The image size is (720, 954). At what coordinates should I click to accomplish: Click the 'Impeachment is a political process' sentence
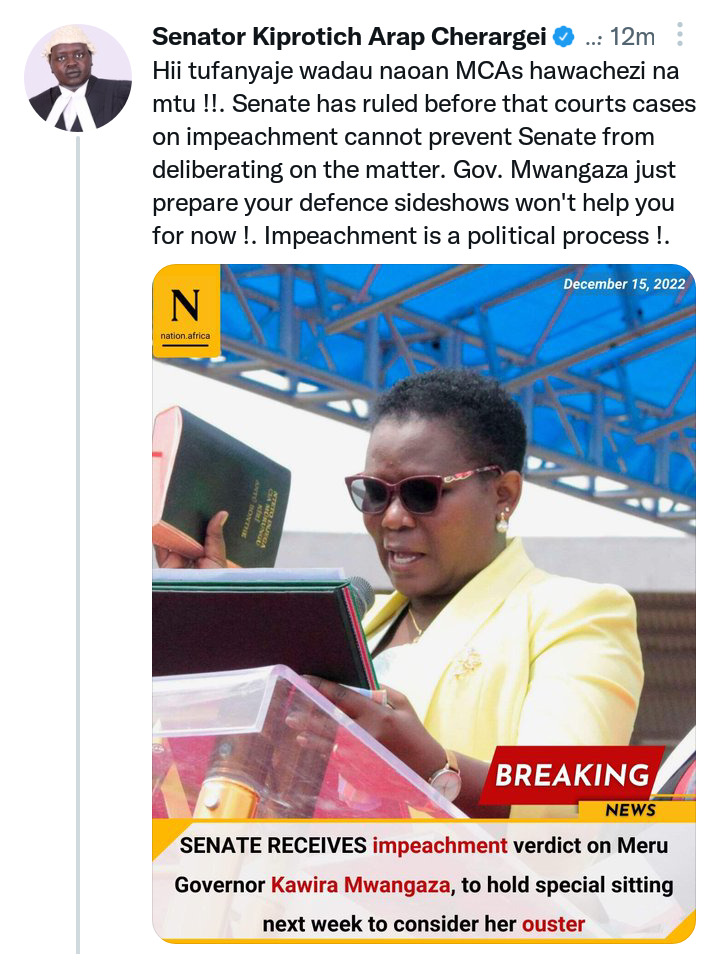click(x=466, y=236)
